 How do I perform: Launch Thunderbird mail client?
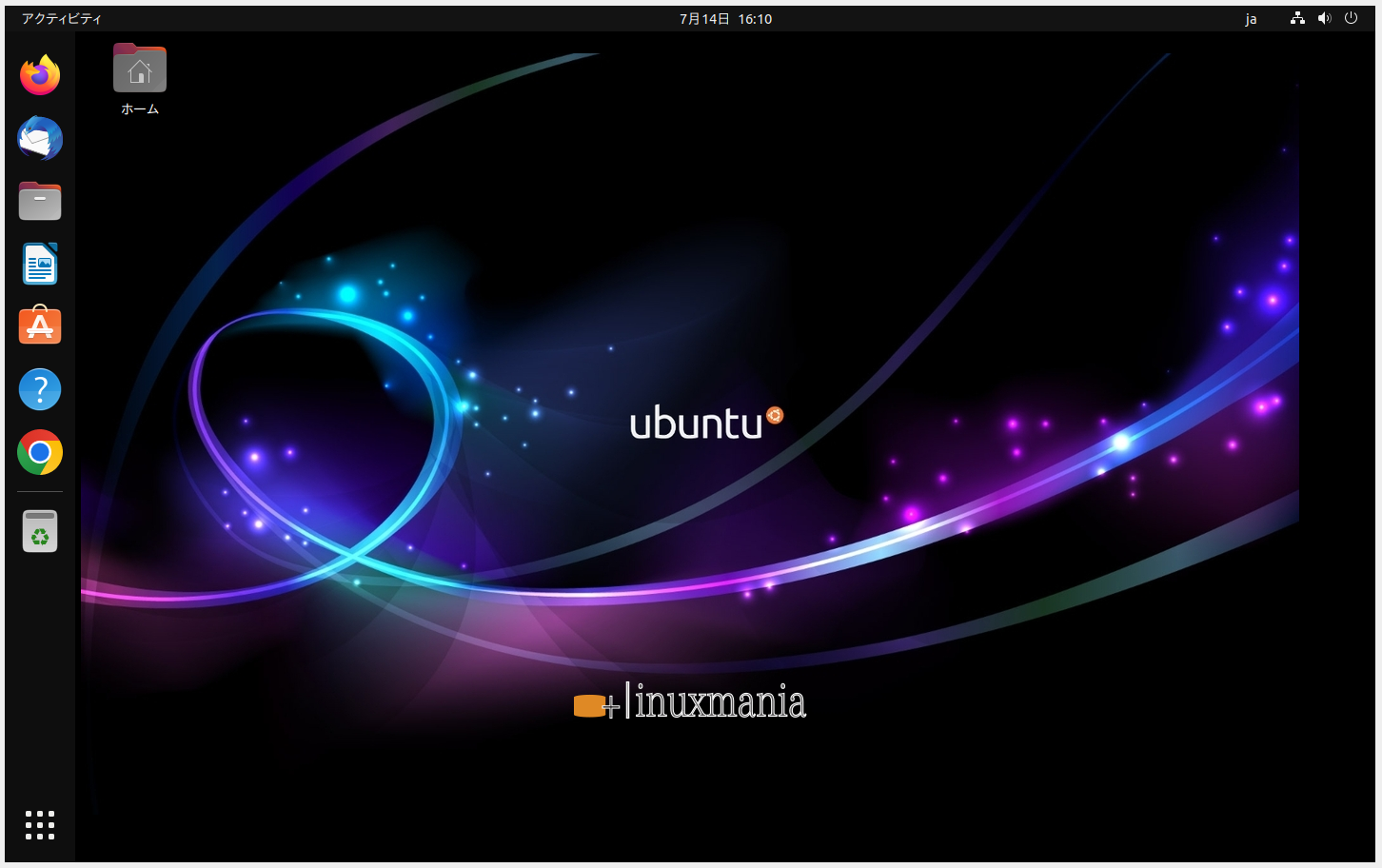click(40, 138)
